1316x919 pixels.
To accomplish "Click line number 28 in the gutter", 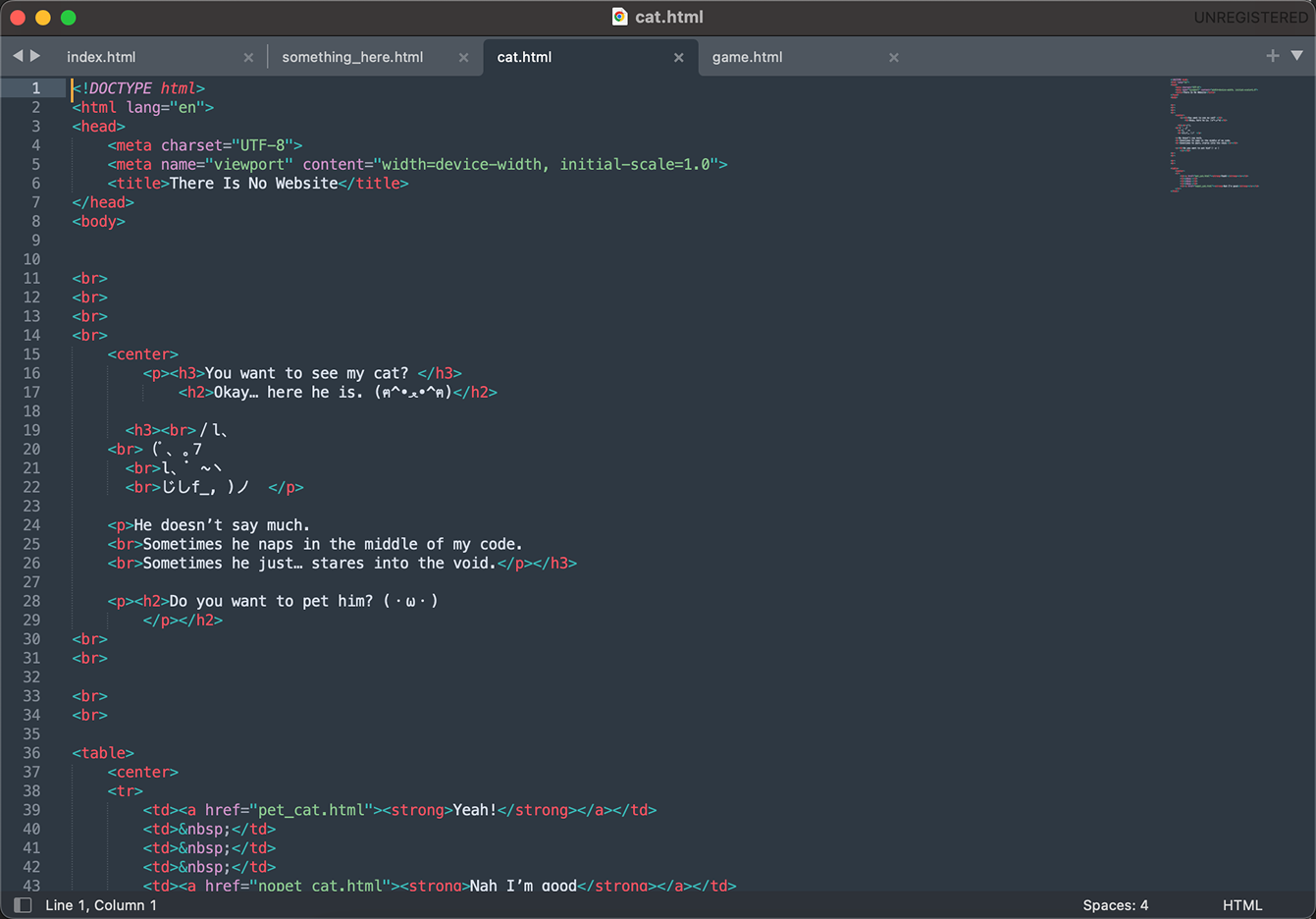I will point(31,601).
